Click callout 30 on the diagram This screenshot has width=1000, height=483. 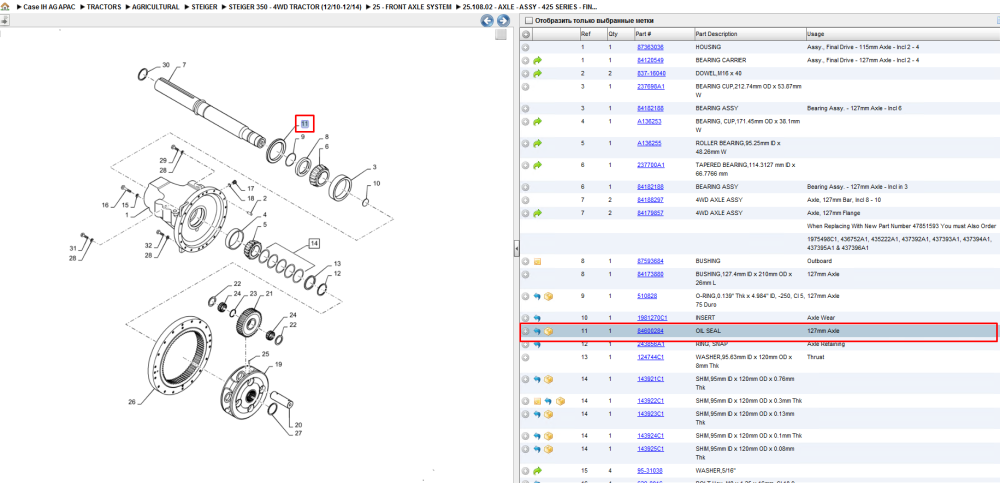(166, 65)
